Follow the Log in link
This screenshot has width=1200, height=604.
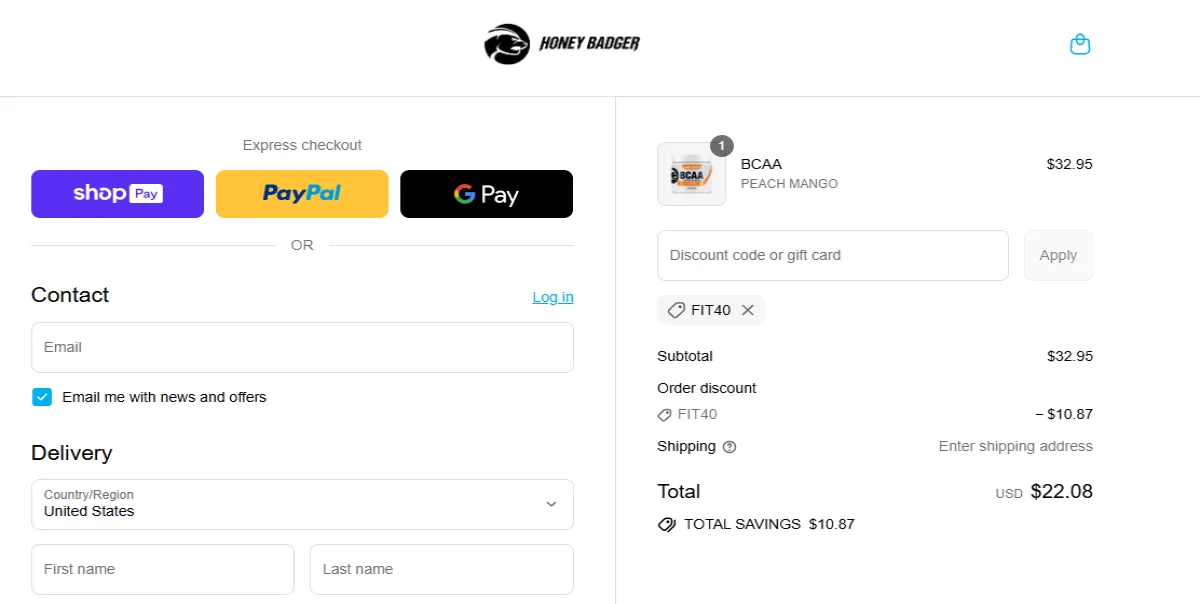pos(553,297)
